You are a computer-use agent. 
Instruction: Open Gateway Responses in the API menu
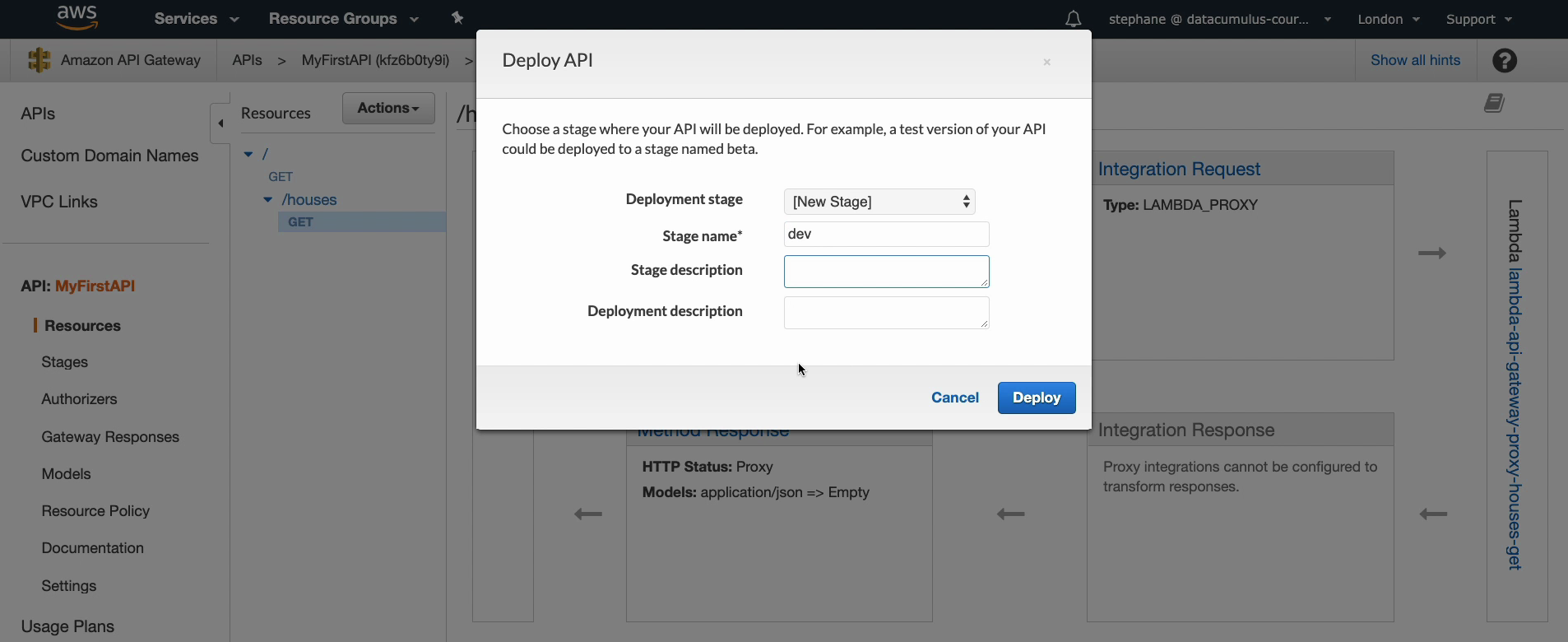coord(110,437)
